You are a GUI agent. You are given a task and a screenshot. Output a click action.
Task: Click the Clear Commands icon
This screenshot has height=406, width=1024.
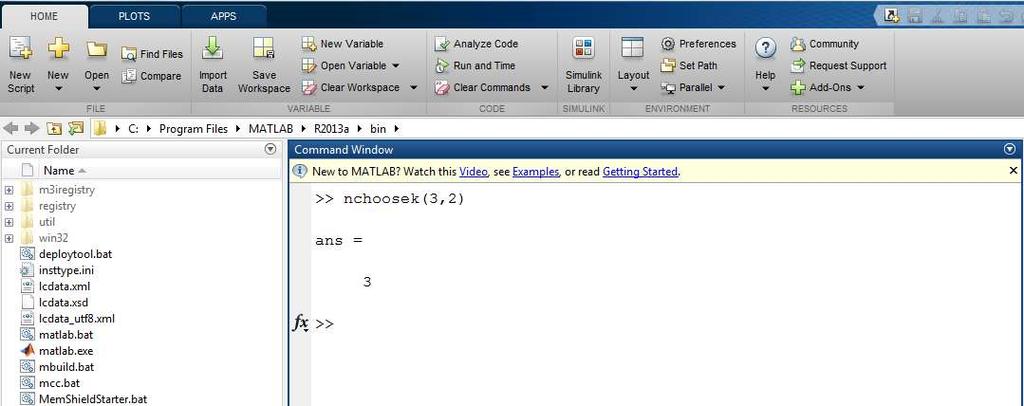pos(442,87)
